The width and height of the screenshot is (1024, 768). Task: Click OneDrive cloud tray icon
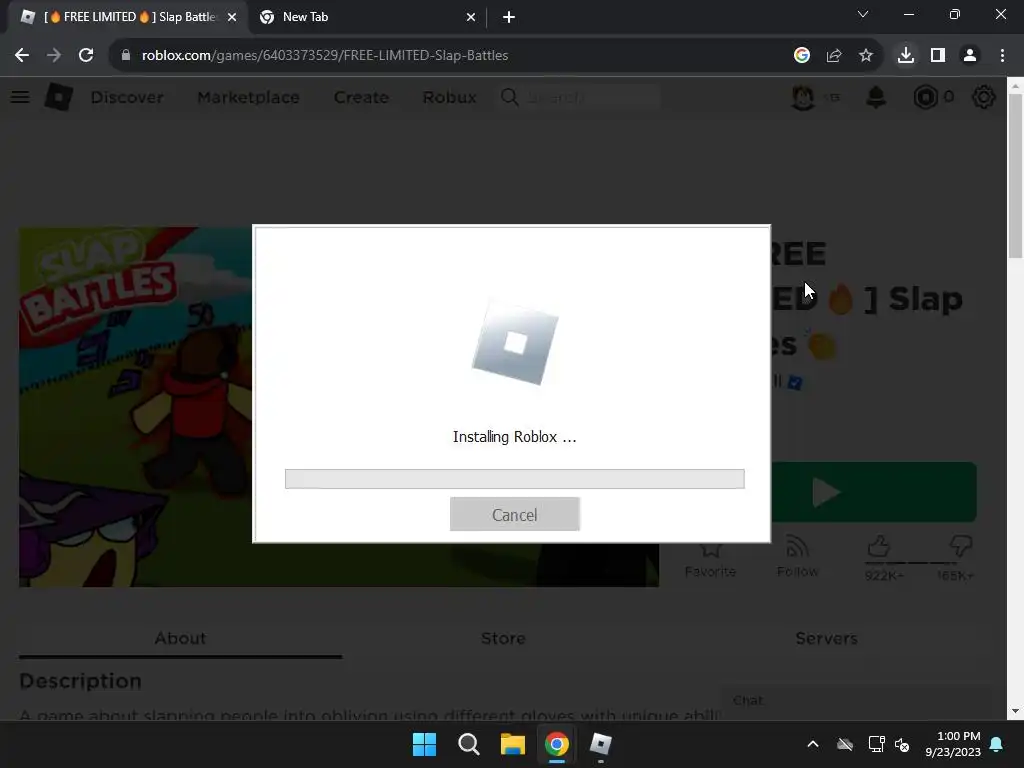845,744
